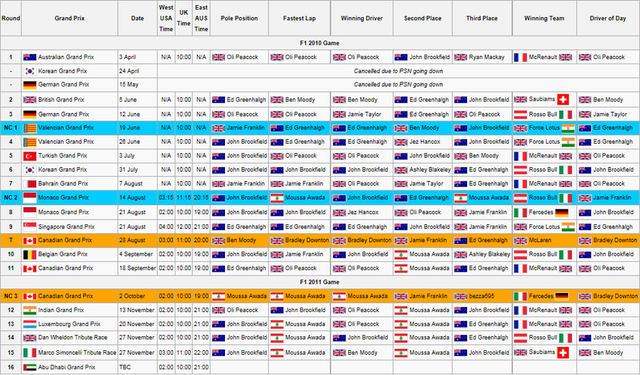Click the East AUS Time column header
This screenshot has width=640, height=375.
pyautogui.click(x=201, y=18)
